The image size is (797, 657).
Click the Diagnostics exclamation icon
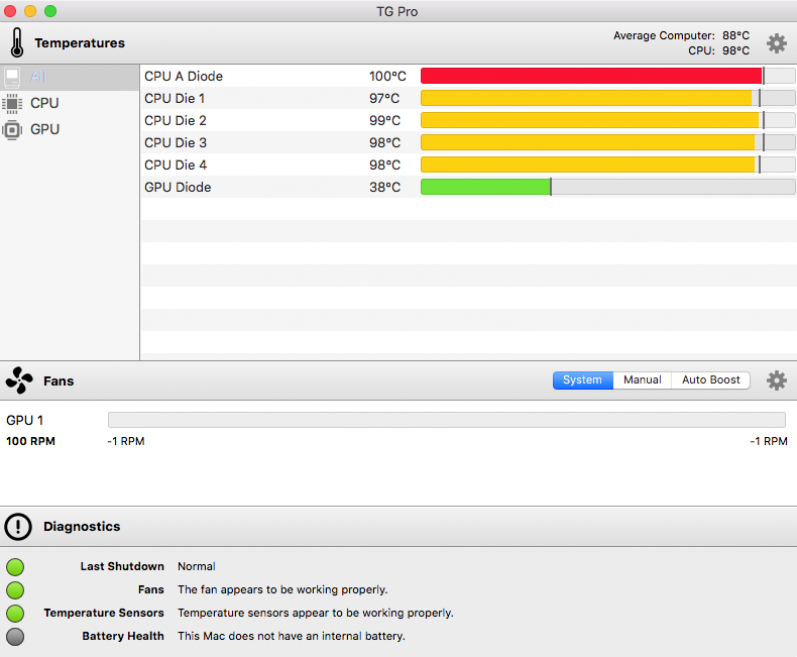(x=18, y=526)
